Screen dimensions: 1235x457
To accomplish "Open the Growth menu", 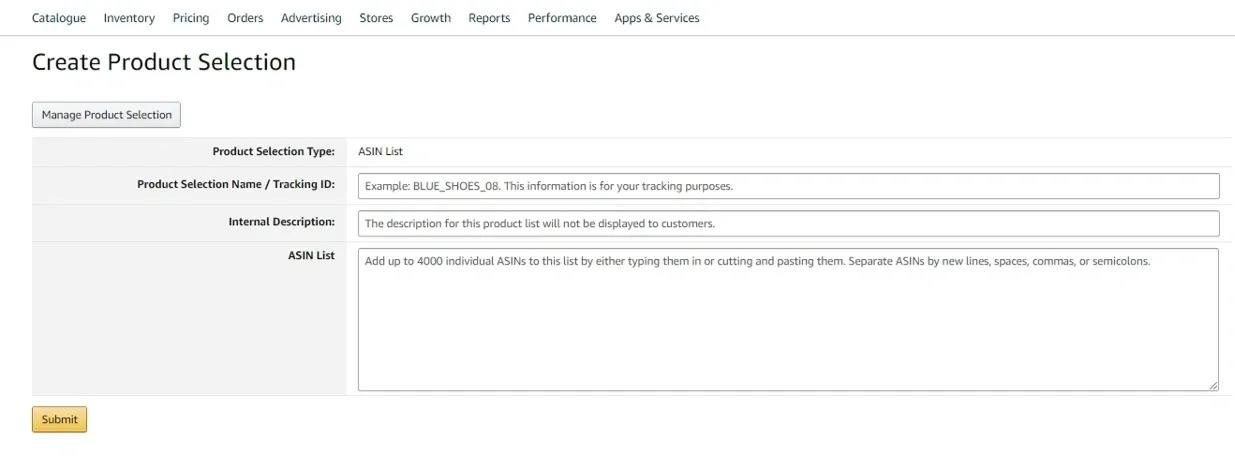I will point(431,18).
